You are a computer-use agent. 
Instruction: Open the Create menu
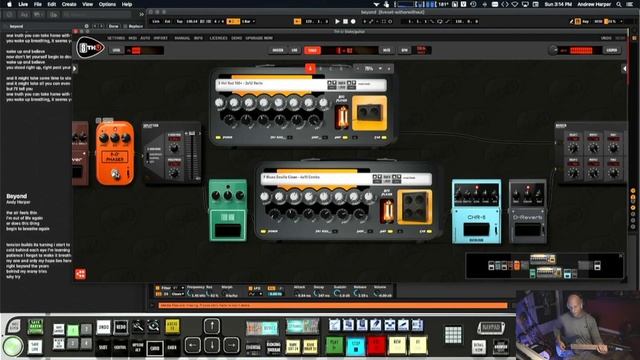tap(69, 4)
